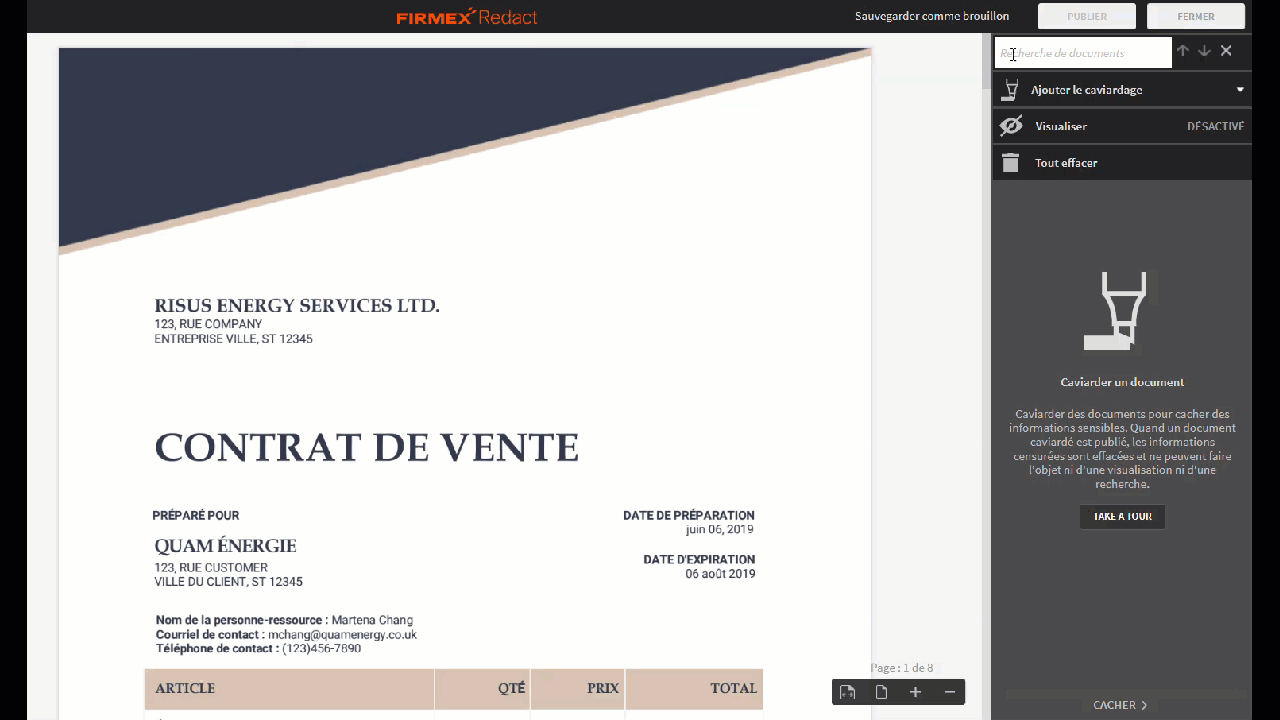
Task: Click Sauvegarder comme brouillon
Action: tap(932, 16)
